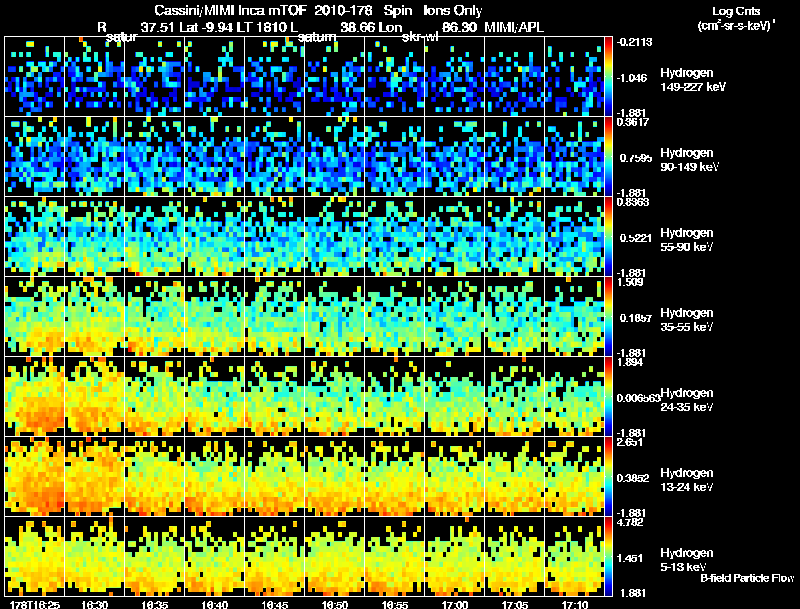Select the 'Hydrogen 149-227 keV' row label
Screen dimensions: 800x609
[x=692, y=80]
